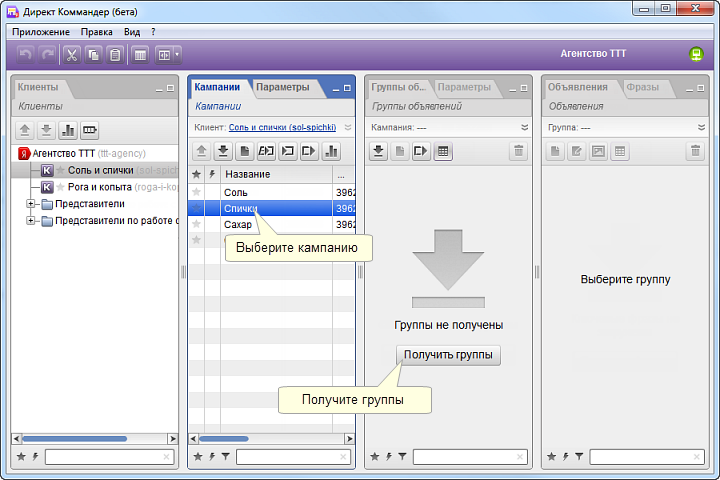Click the export campaigns icon
This screenshot has width=720, height=480.
pyautogui.click(x=309, y=151)
